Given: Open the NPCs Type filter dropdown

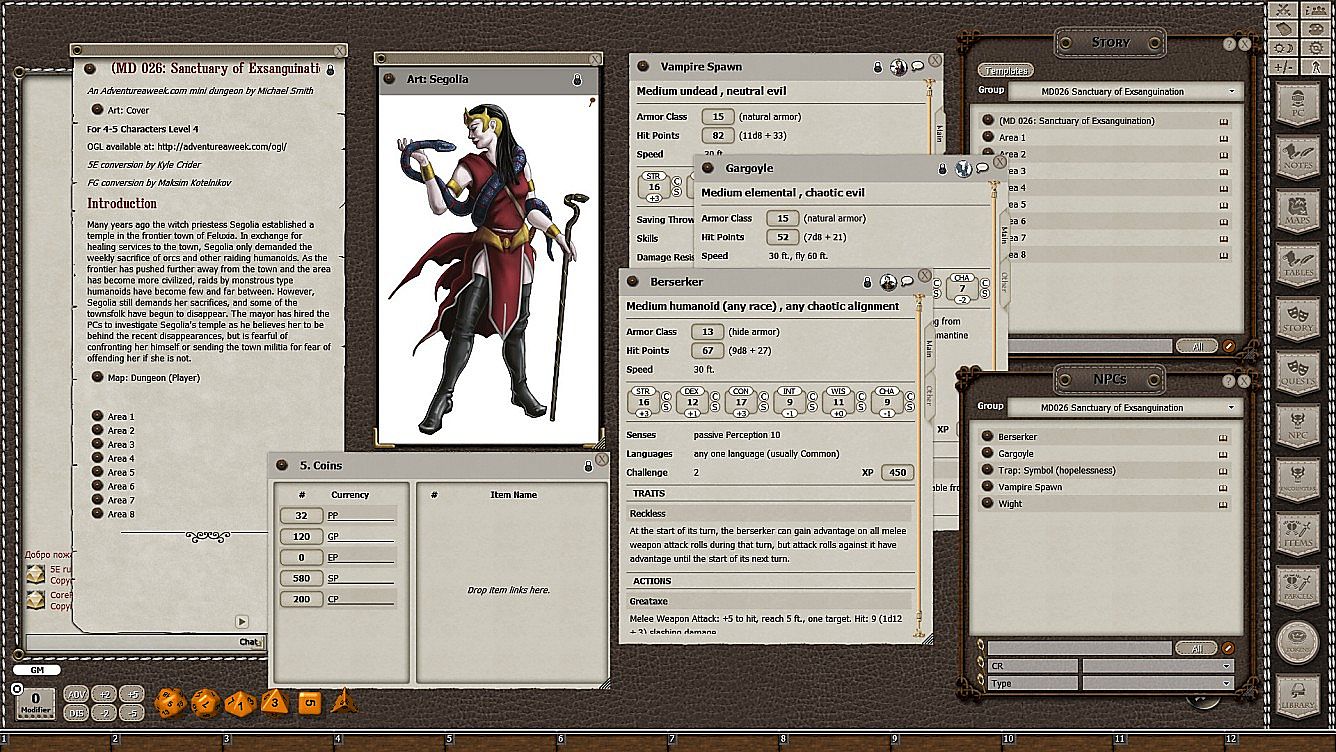Looking at the screenshot, I should click(x=1158, y=684).
